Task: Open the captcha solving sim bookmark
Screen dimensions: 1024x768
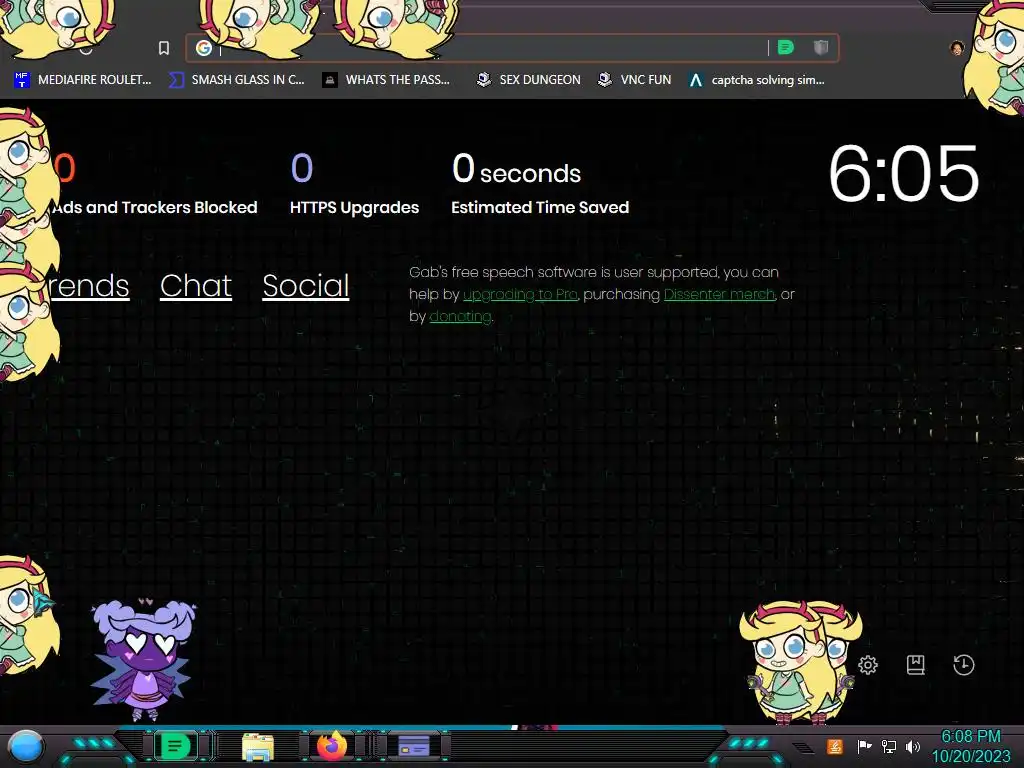Action: pyautogui.click(x=757, y=80)
